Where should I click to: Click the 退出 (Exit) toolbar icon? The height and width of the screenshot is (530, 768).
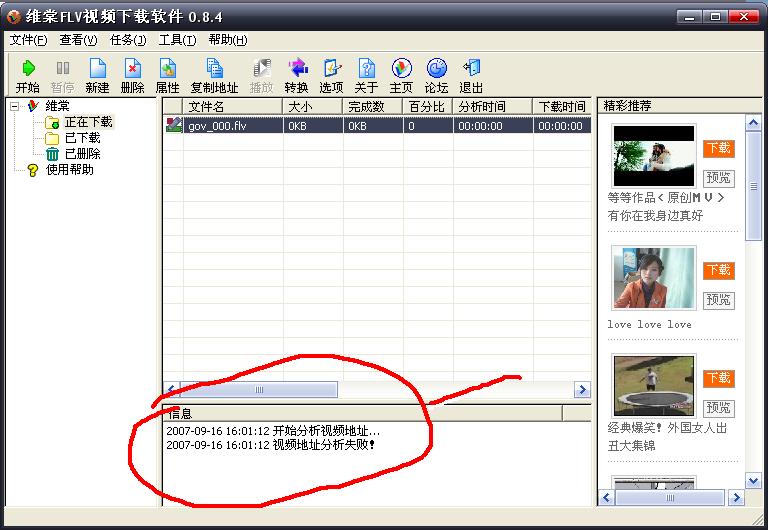pyautogui.click(x=472, y=68)
